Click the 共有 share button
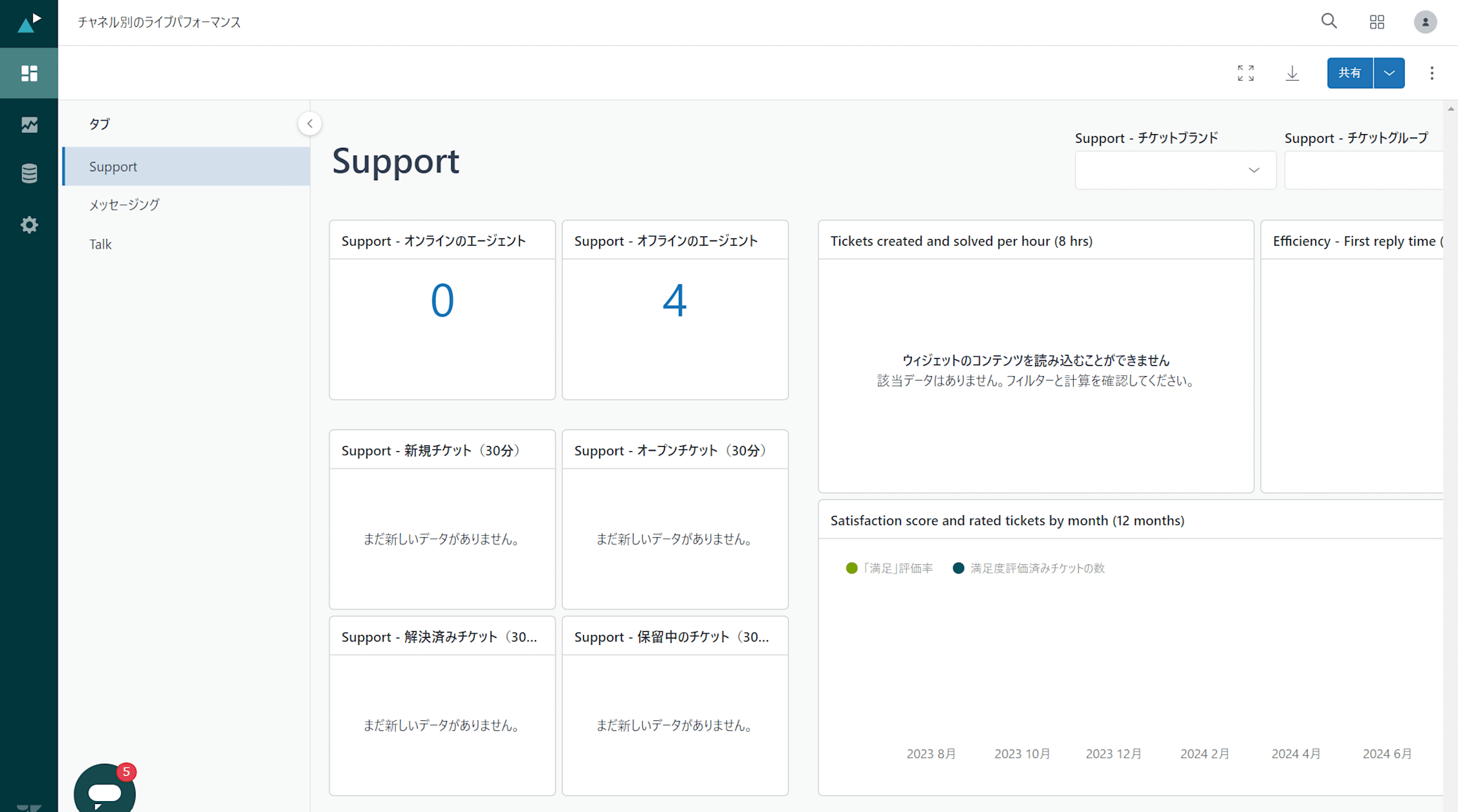Viewport: 1458px width, 812px height. pyautogui.click(x=1349, y=73)
